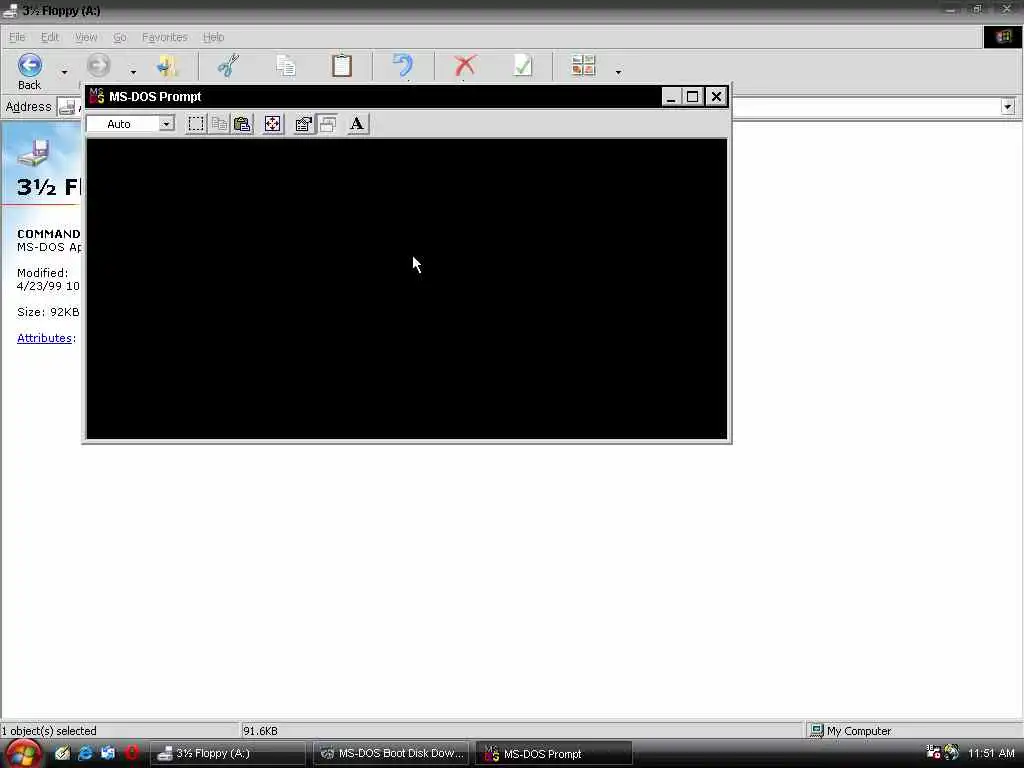Open the Back history dropdown arrow
This screenshot has width=1024, height=768.
click(x=64, y=72)
